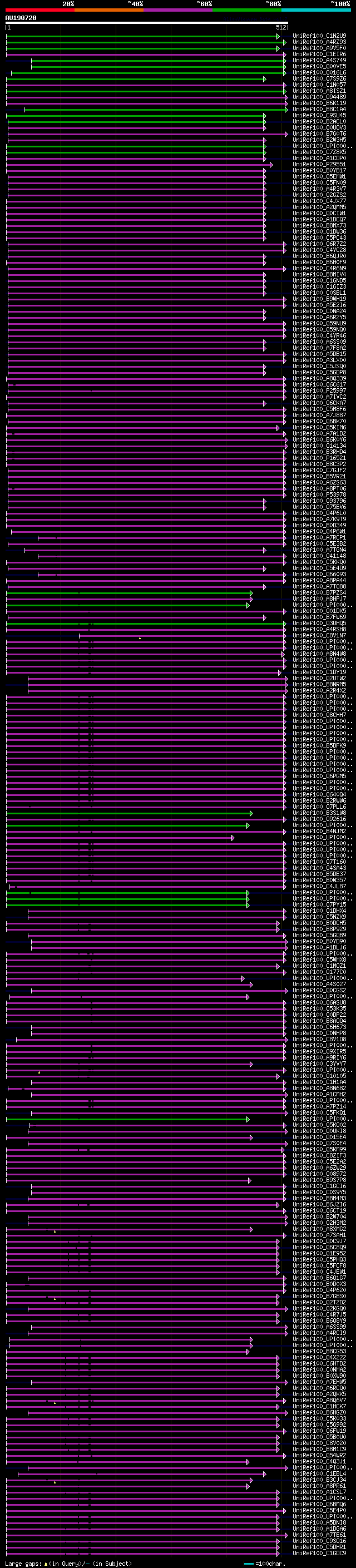
Task: Open the UniRef100_C4YC28 hit
Action: [319, 250]
